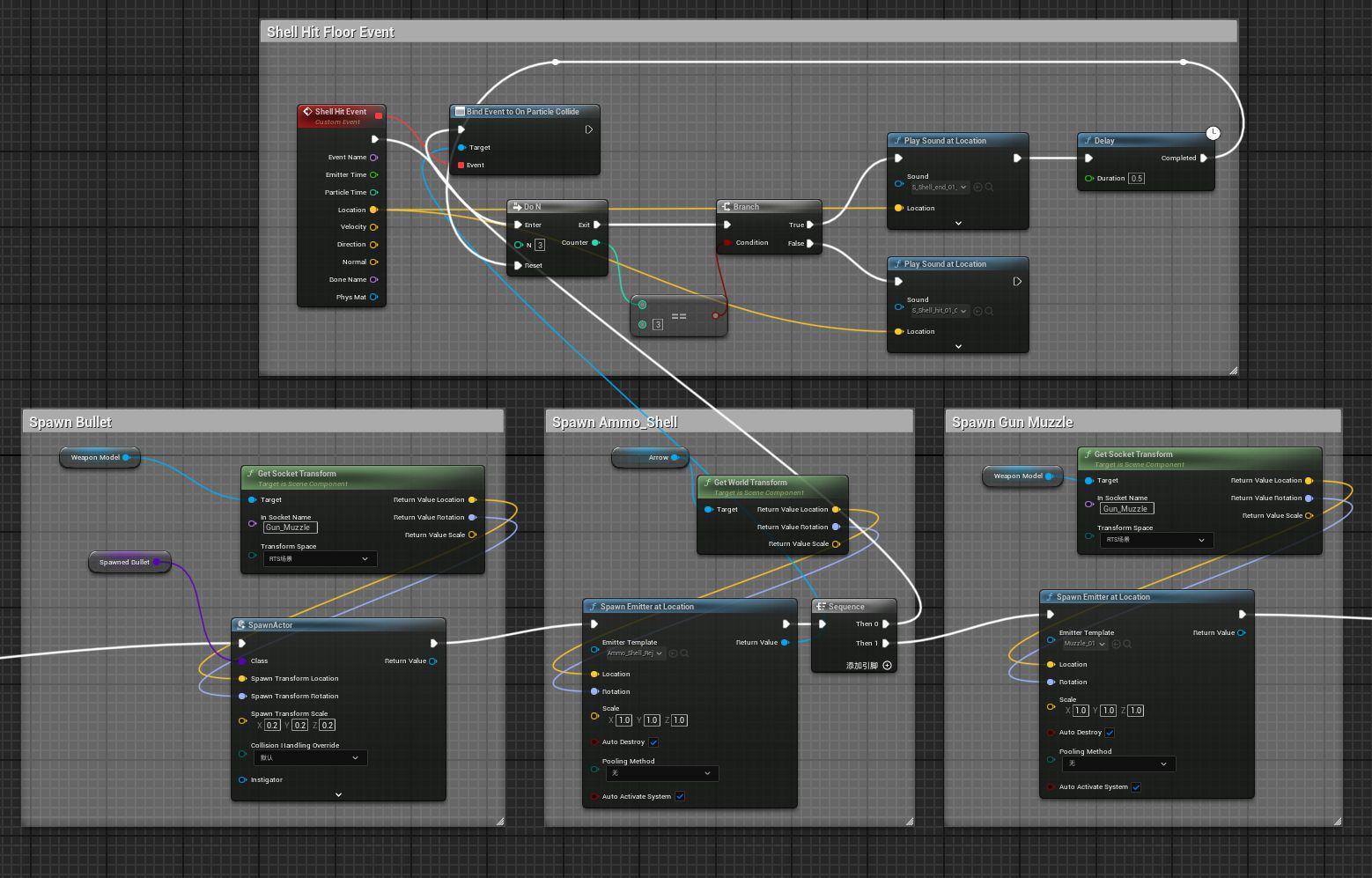1372x878 pixels.
Task: Uncheck Auto Destroy on the Ammo_Shell emitter node
Action: point(653,742)
